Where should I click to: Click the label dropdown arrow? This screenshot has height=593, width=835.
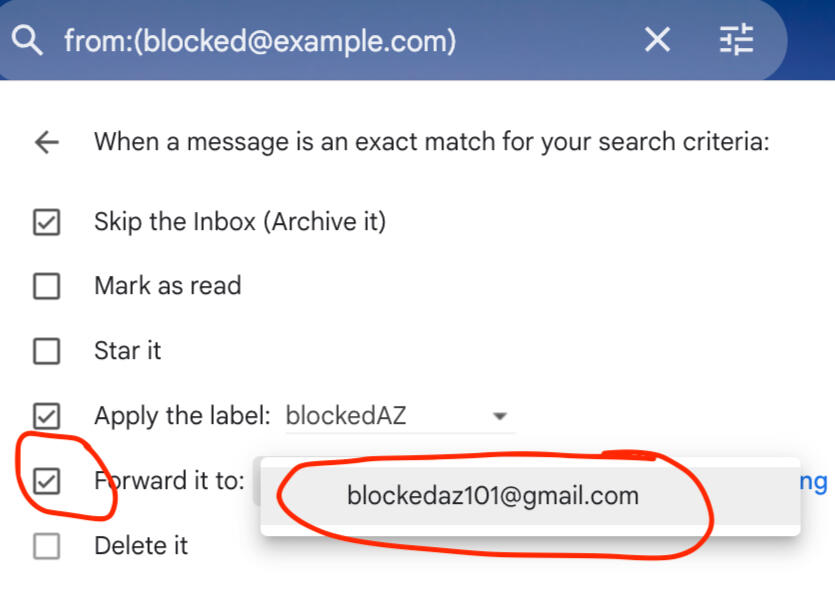tap(500, 417)
